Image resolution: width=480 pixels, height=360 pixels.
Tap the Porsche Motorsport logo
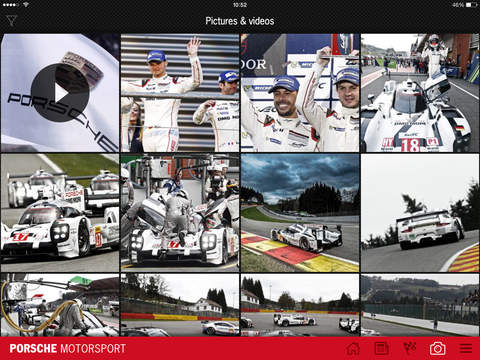pos(68,349)
